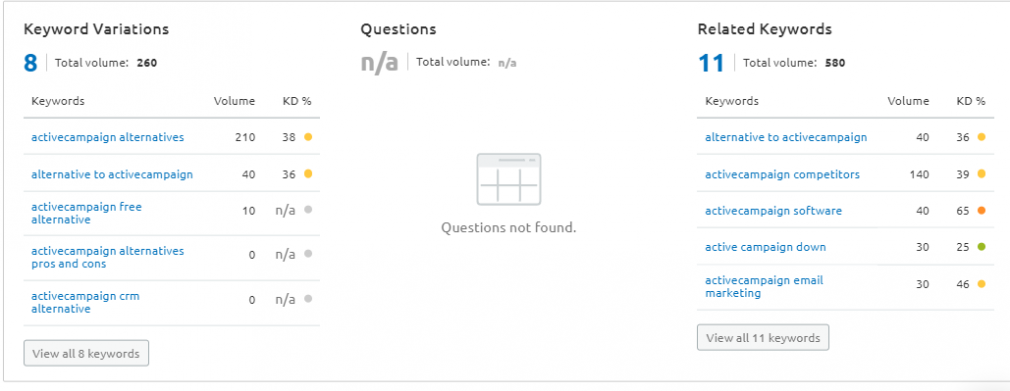Click the empty table icon above Questions not found
Image resolution: width=1010 pixels, height=391 pixels.
[x=508, y=179]
